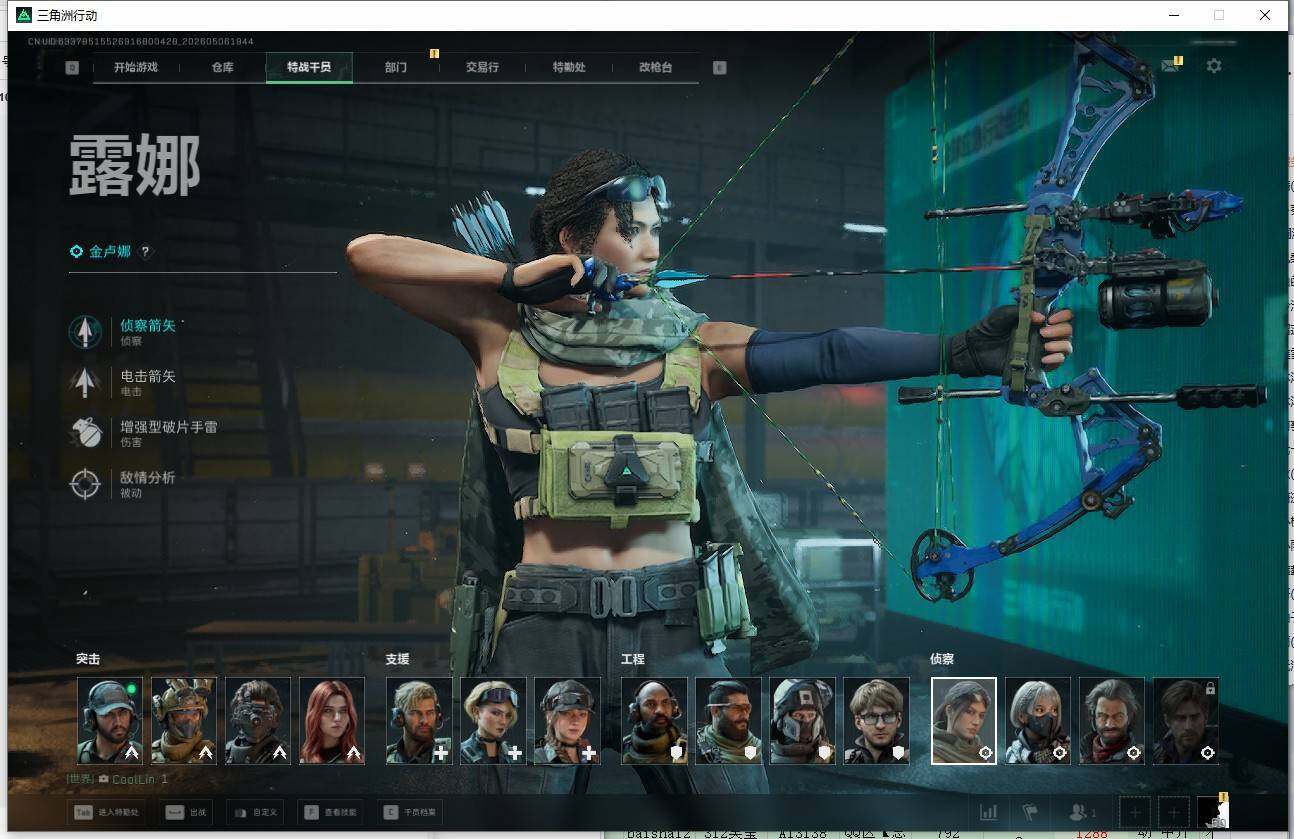Close the 三角洲行动 window
This screenshot has width=1294, height=839.
1265,15
